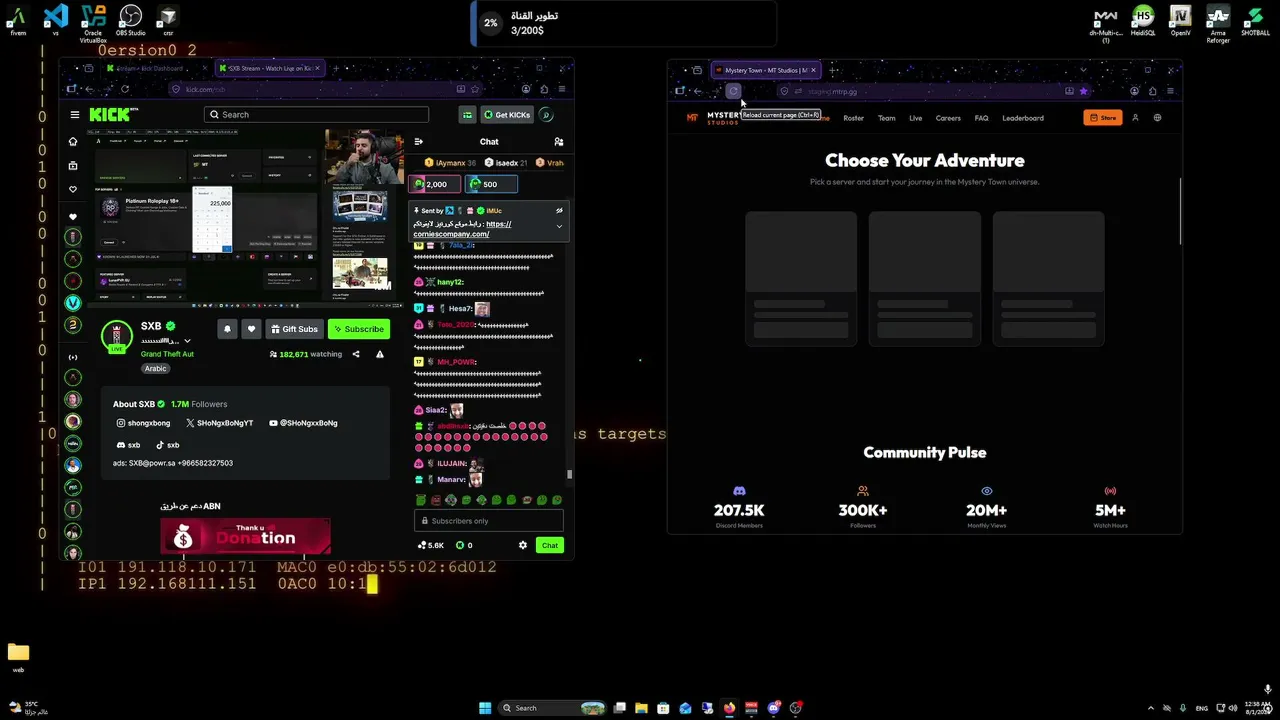Open the Team page on Mystery Town

(887, 118)
